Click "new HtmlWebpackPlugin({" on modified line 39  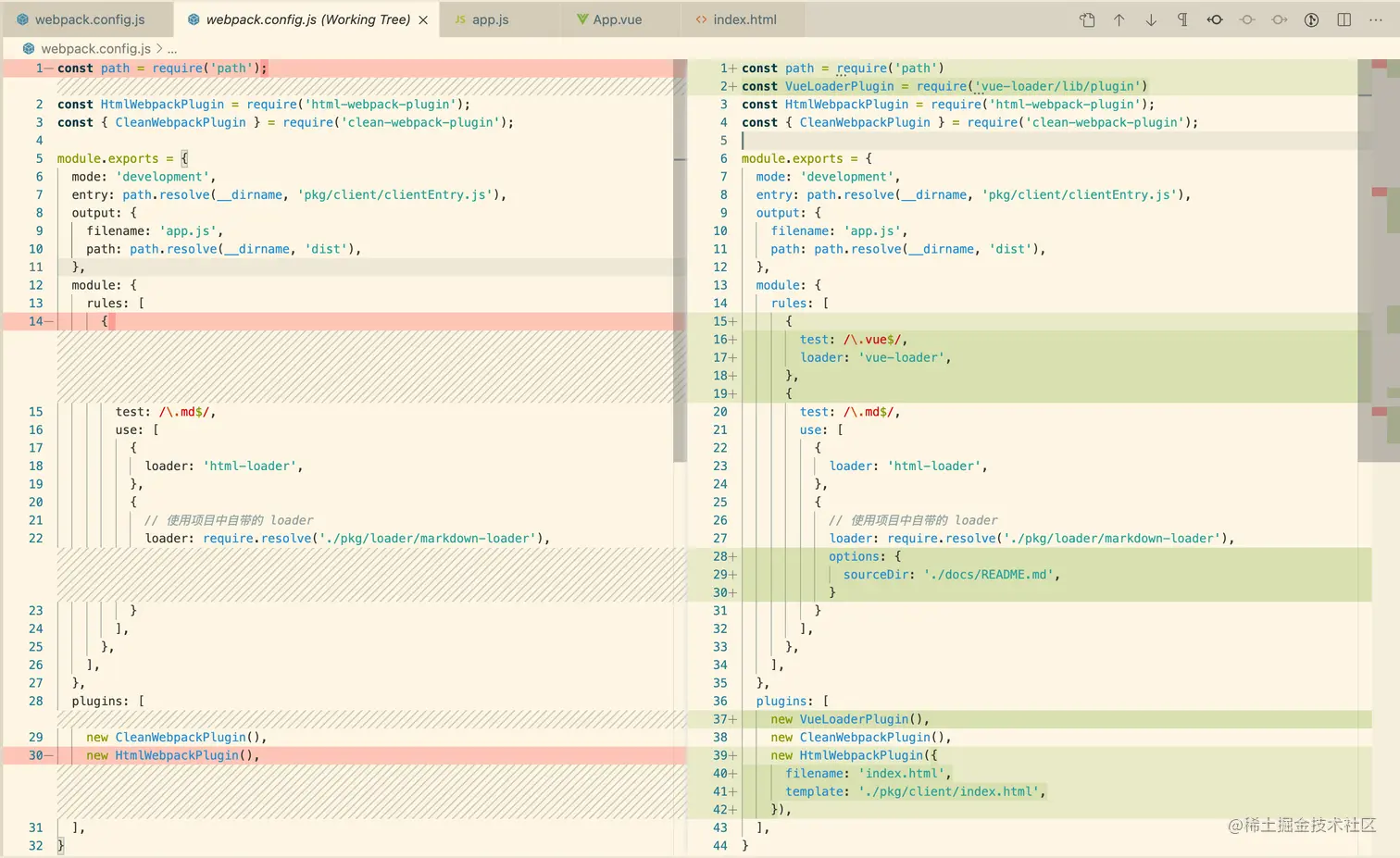pyautogui.click(x=854, y=755)
